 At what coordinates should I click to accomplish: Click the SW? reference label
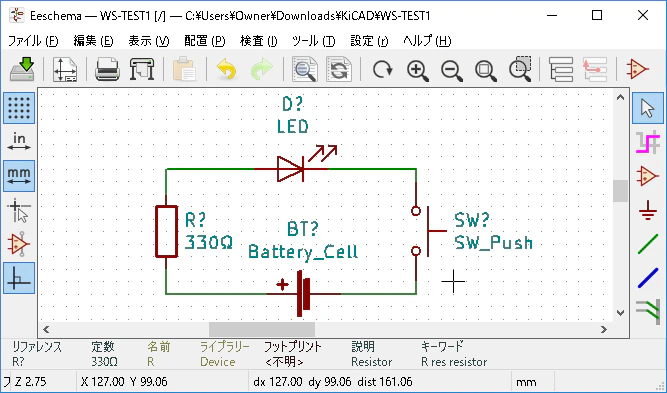point(472,220)
